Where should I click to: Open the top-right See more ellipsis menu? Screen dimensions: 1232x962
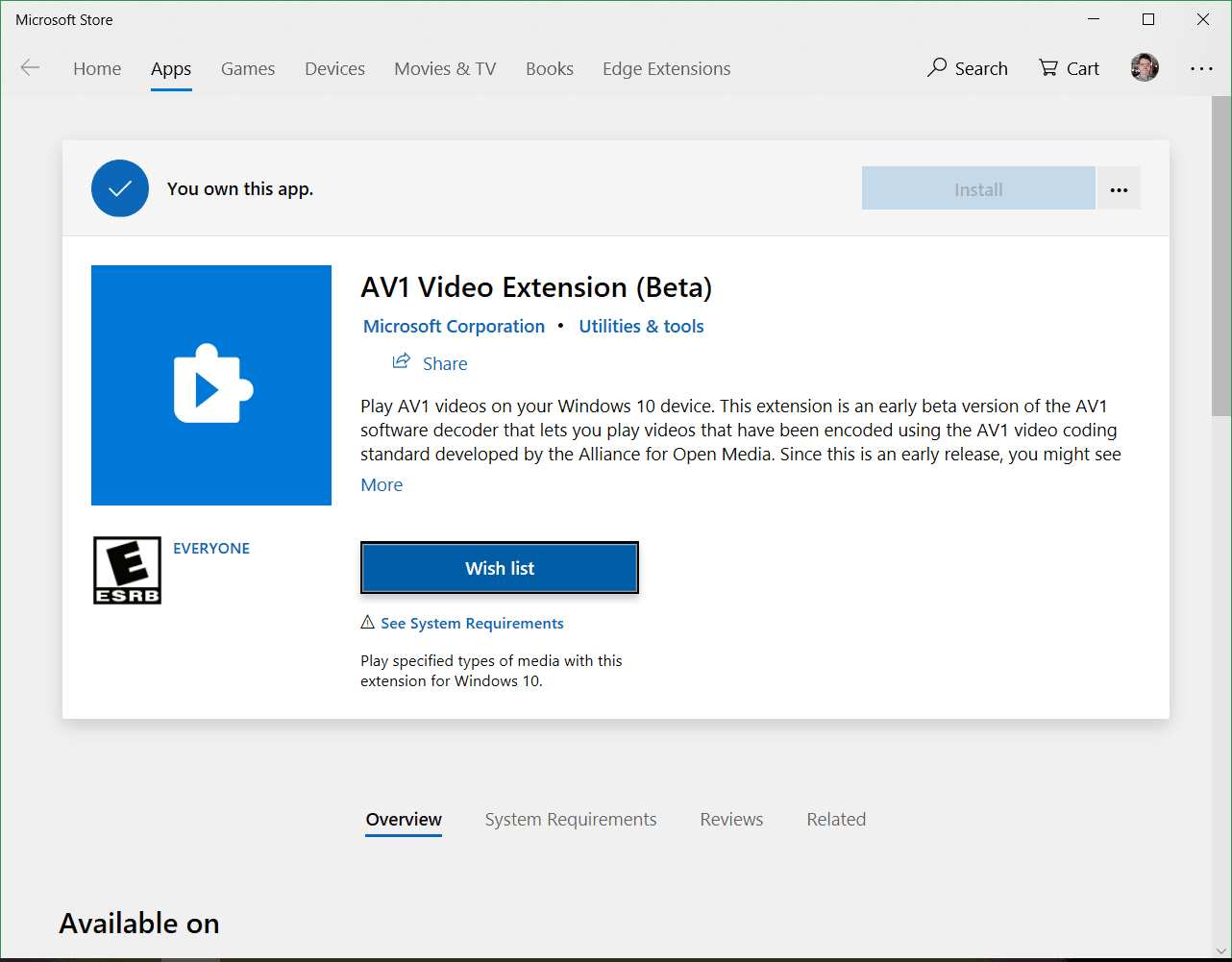tap(1201, 68)
